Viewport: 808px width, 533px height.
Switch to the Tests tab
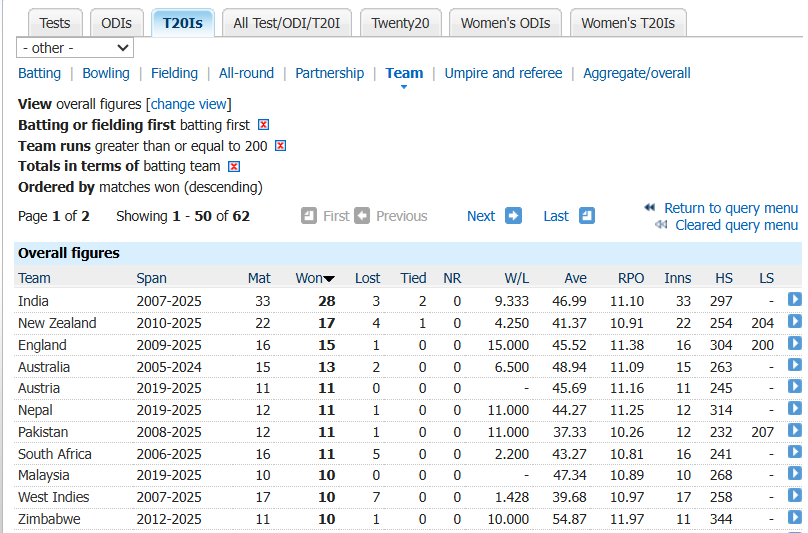[x=55, y=23]
